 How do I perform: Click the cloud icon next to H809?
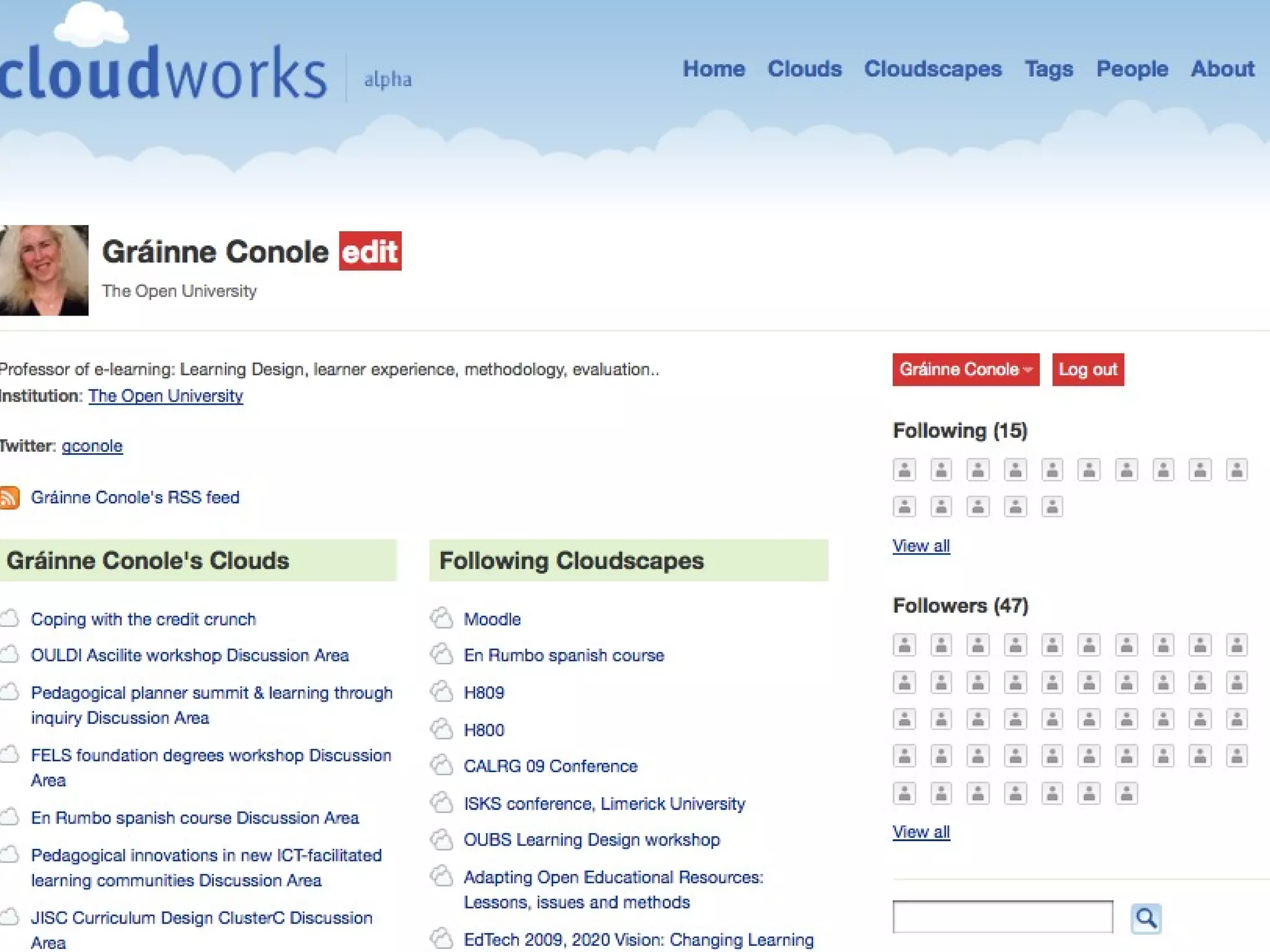(442, 692)
